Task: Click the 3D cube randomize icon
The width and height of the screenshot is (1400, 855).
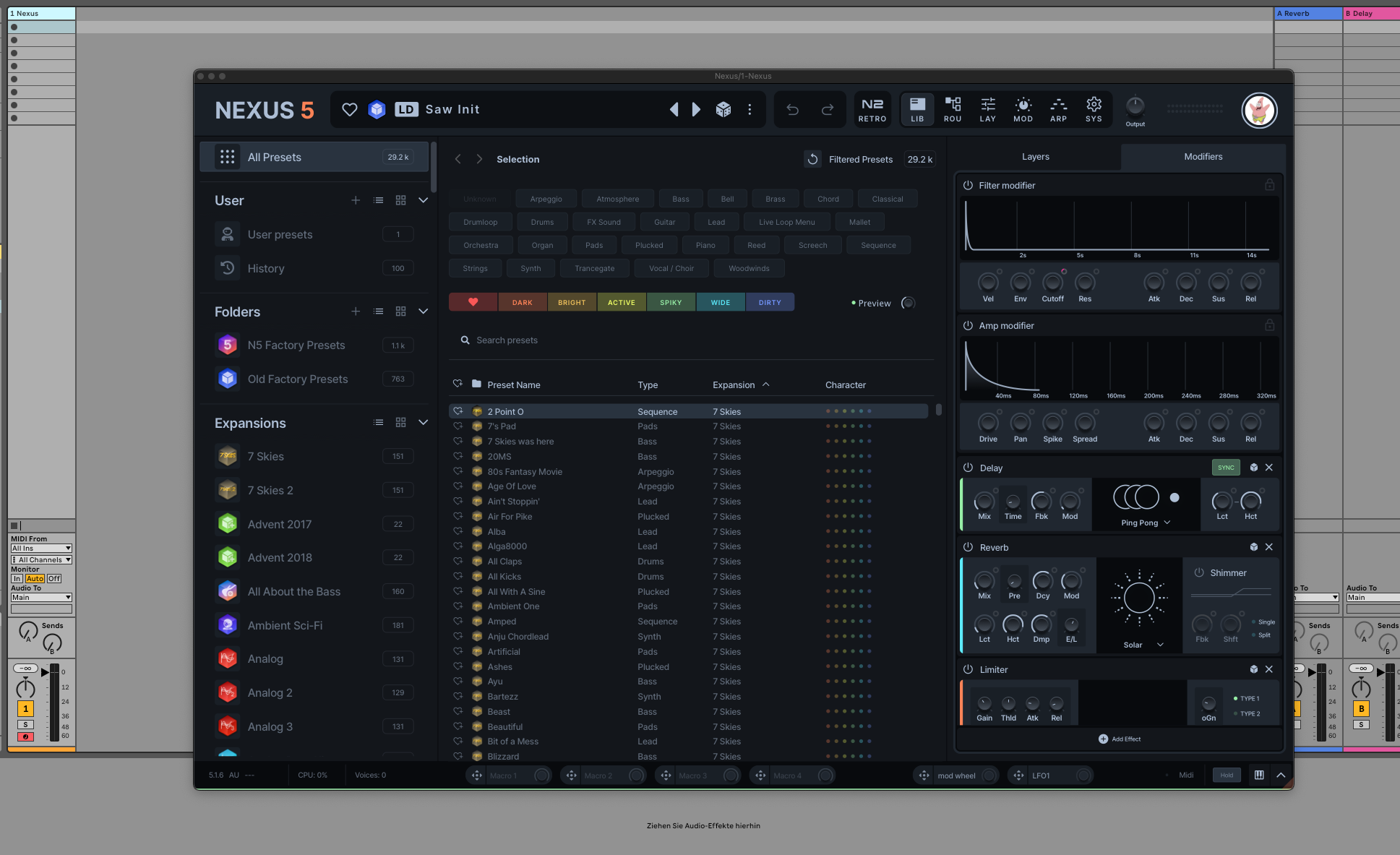Action: point(724,109)
